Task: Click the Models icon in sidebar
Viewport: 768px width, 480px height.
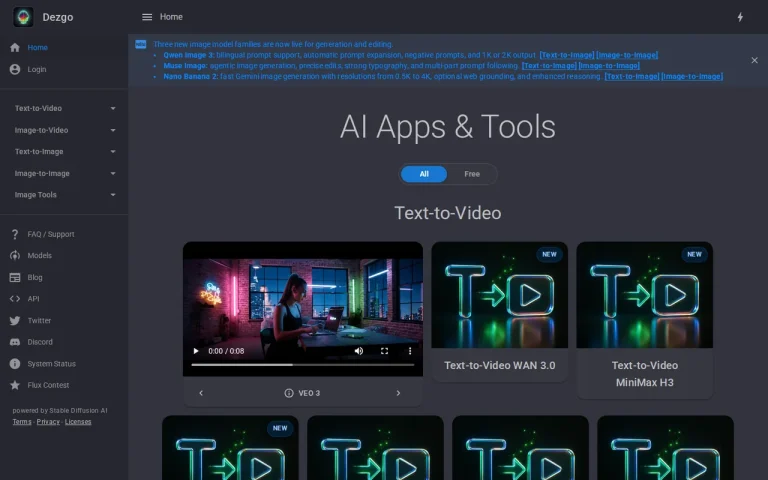Action: 15,255
